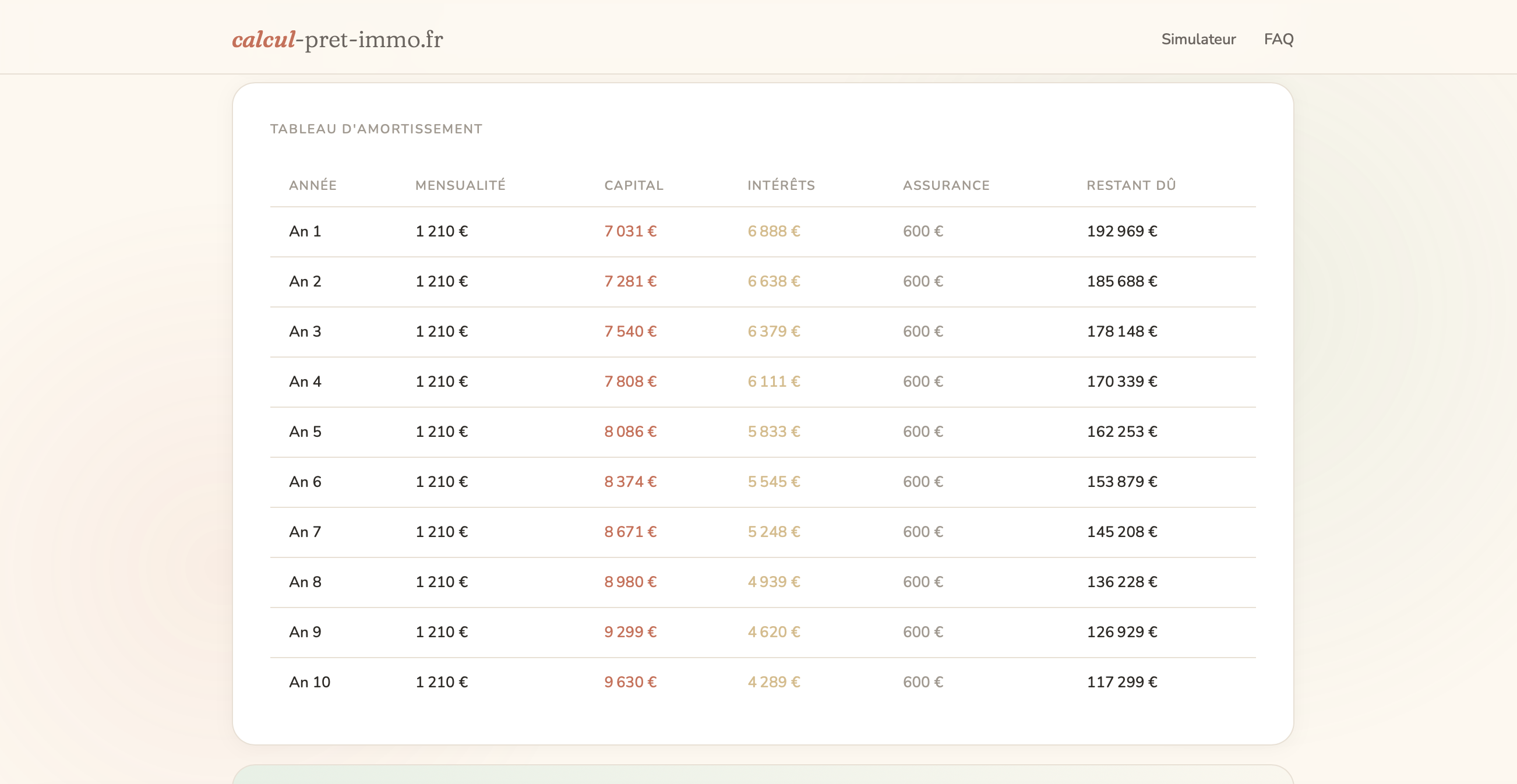
Task: Click remaining balance 117 299 €
Action: 1122,681
